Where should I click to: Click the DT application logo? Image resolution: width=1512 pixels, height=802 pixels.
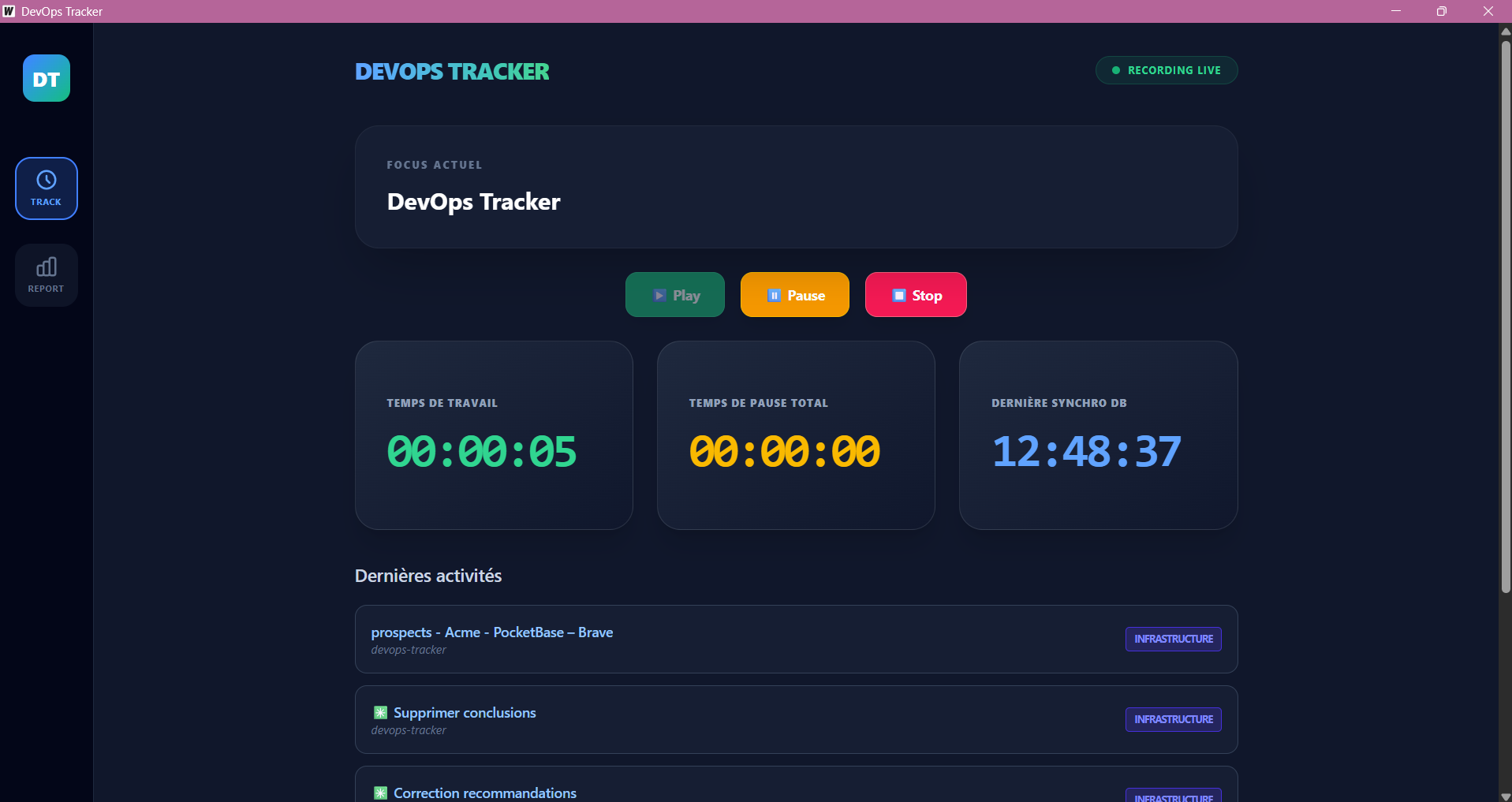(46, 78)
